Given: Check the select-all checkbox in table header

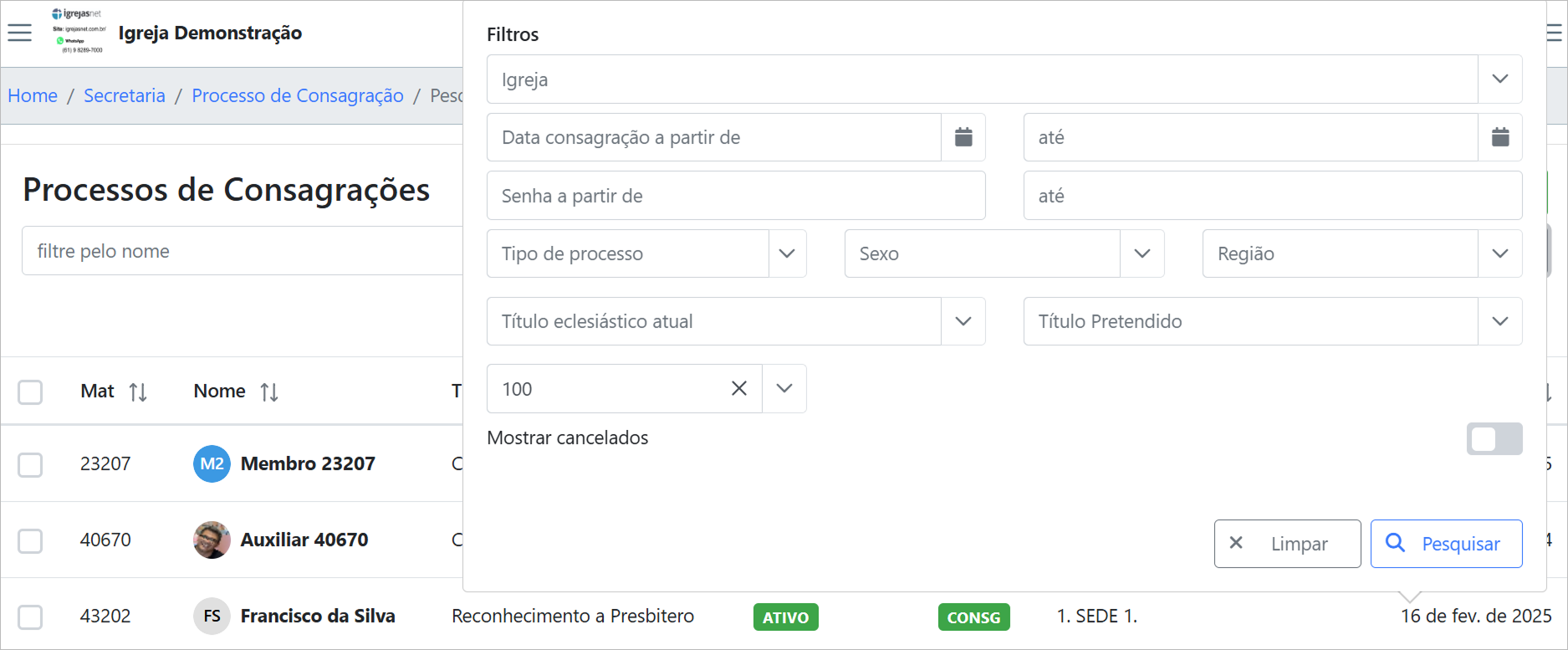Looking at the screenshot, I should pyautogui.click(x=30, y=392).
